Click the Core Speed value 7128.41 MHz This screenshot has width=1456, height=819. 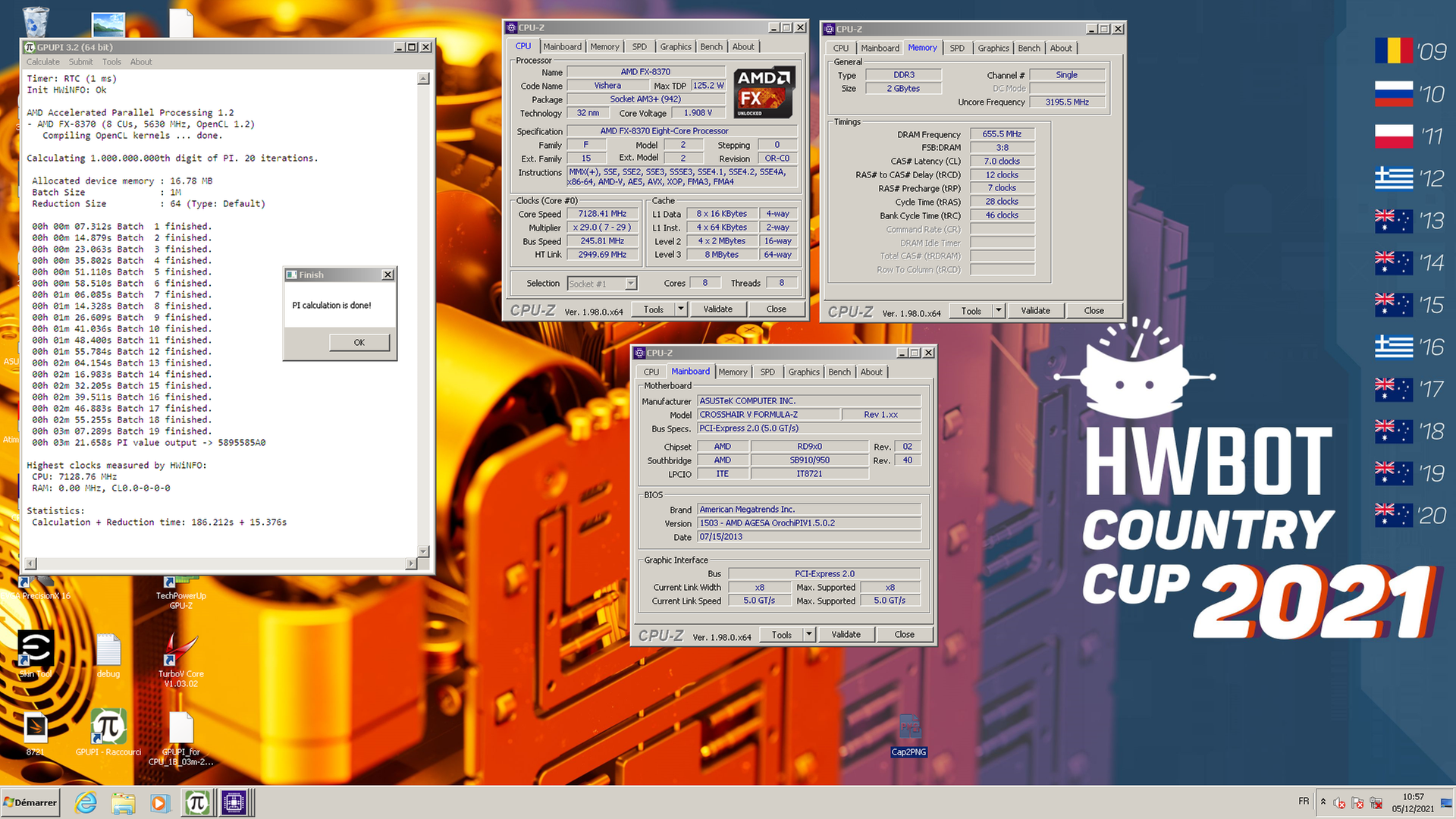[603, 214]
